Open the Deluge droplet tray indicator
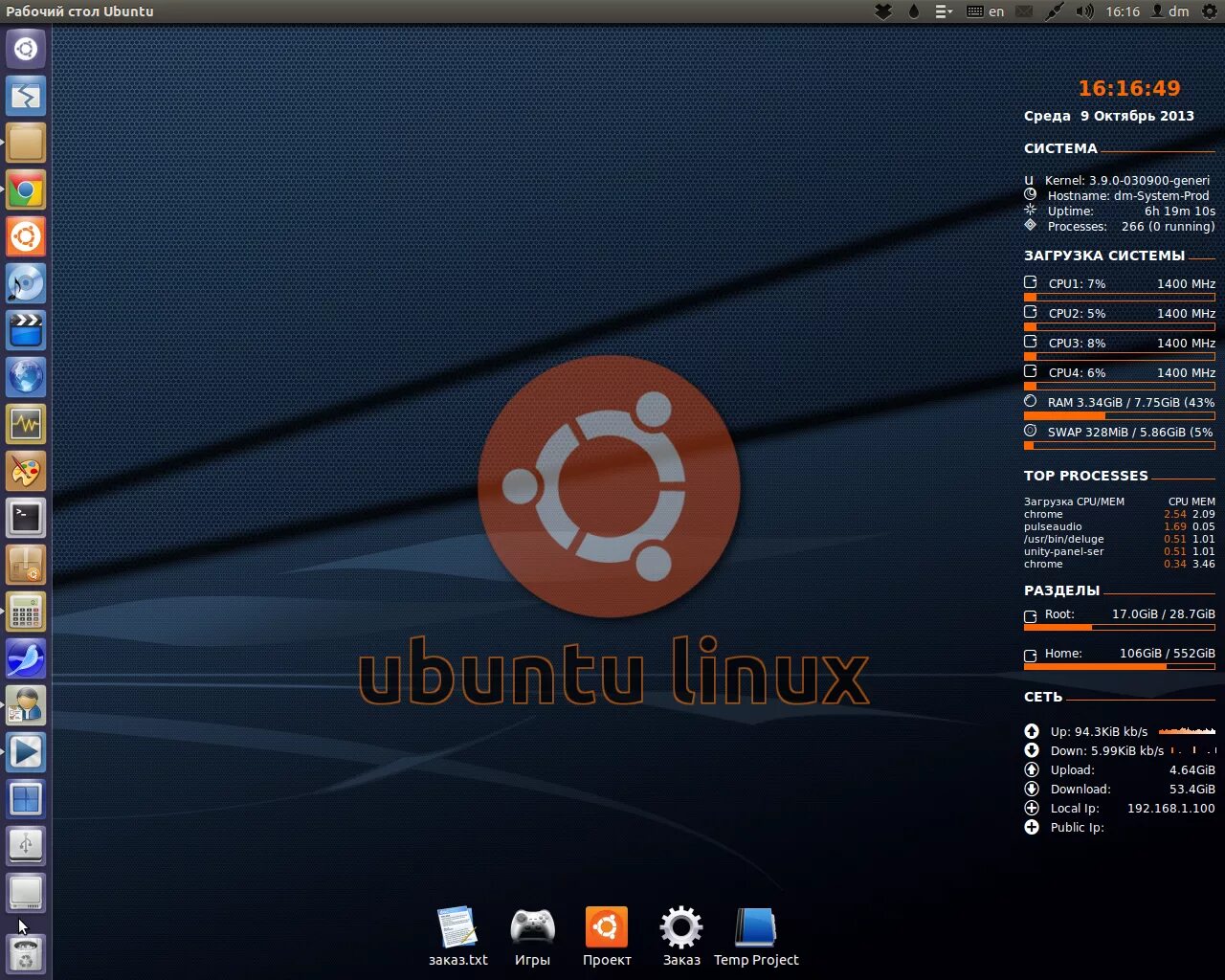The width and height of the screenshot is (1225, 980). [913, 11]
